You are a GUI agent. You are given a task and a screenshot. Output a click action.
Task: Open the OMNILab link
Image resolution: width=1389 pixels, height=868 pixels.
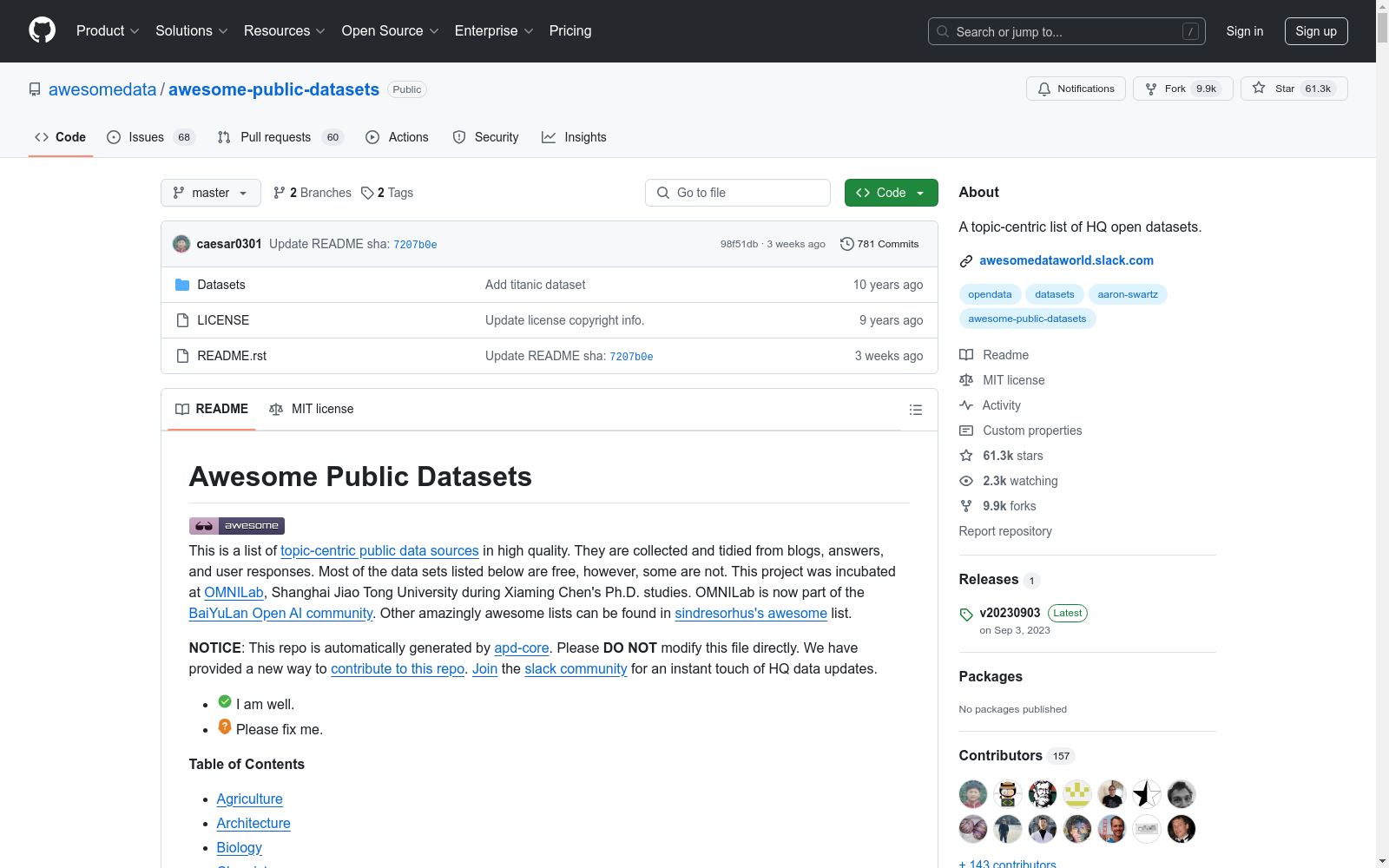pos(234,592)
